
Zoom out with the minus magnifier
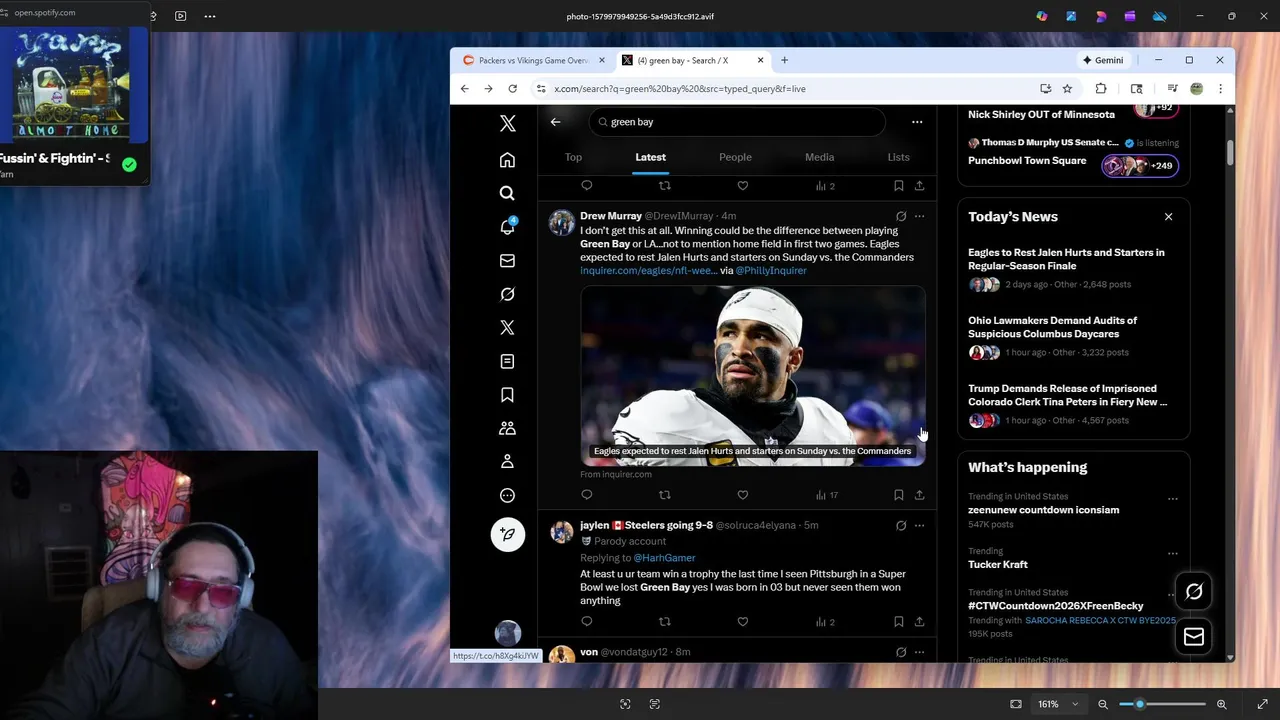pyautogui.click(x=1103, y=704)
